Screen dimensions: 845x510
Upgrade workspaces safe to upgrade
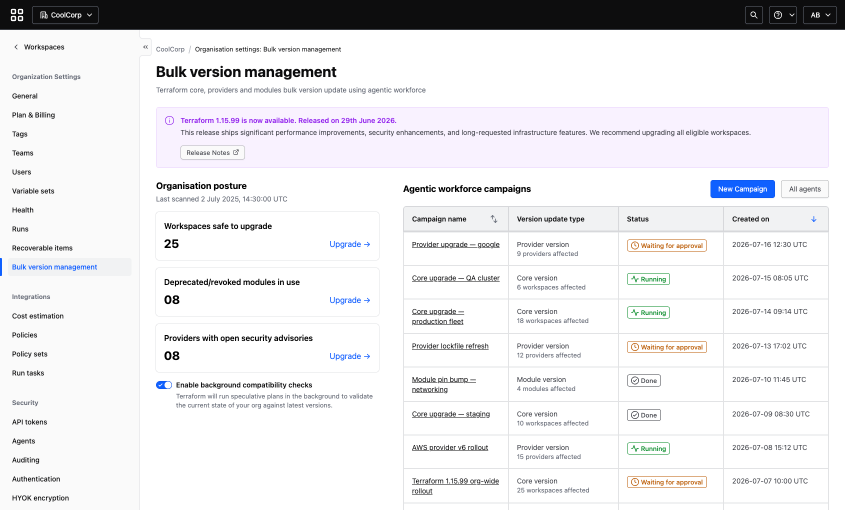pyautogui.click(x=350, y=244)
